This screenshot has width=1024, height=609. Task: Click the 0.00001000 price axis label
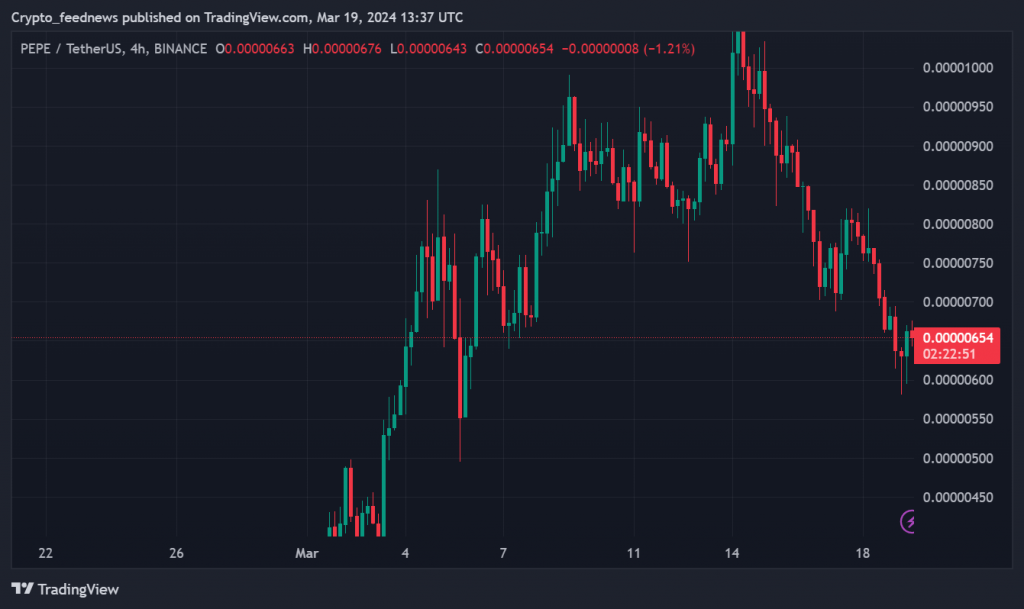coord(957,68)
